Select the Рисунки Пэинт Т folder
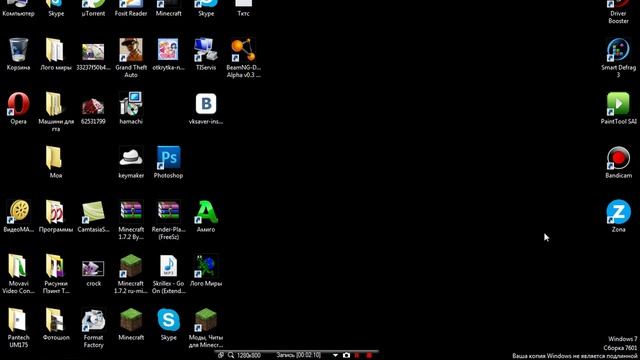 56,265
